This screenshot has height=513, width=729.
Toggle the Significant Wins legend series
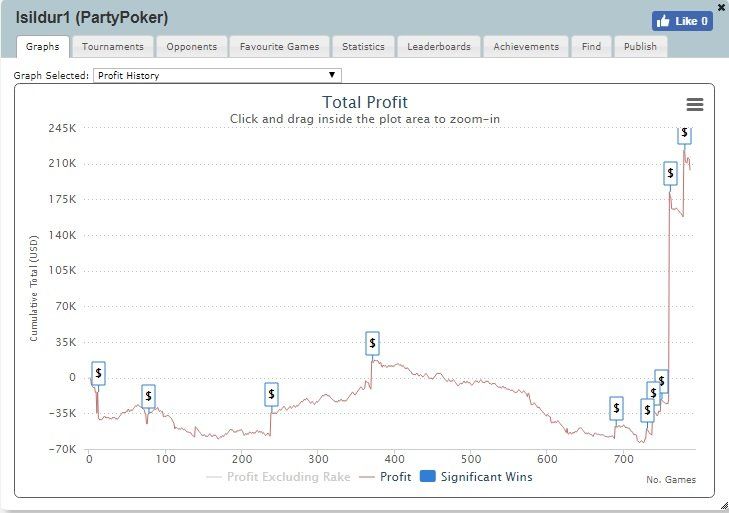click(x=476, y=477)
